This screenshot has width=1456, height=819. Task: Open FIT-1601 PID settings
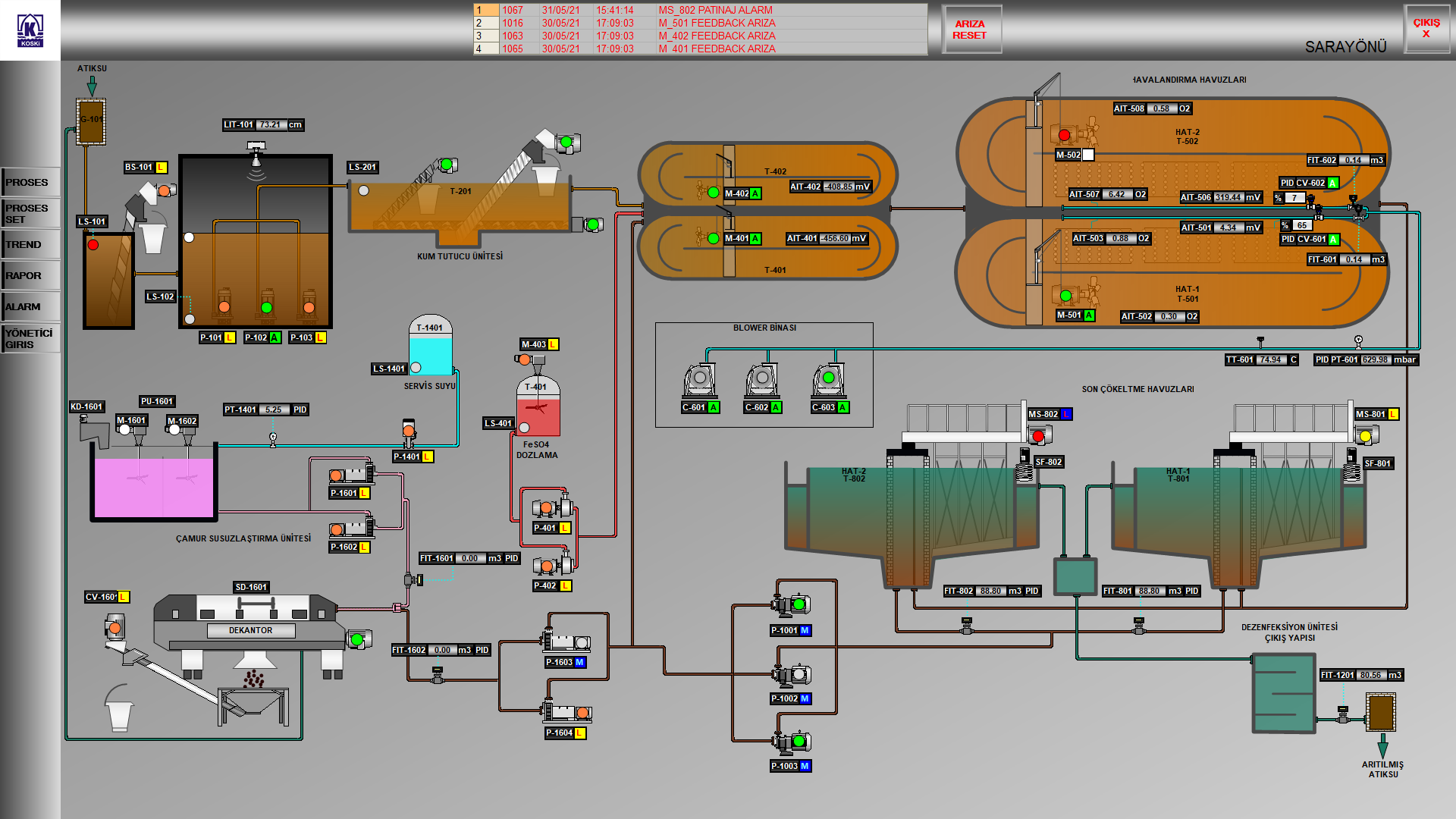point(512,558)
